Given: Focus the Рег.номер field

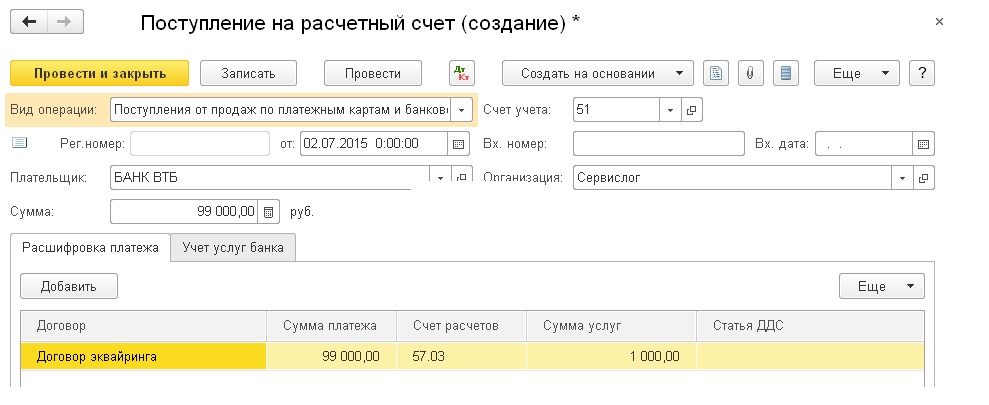Looking at the screenshot, I should pyautogui.click(x=200, y=144).
